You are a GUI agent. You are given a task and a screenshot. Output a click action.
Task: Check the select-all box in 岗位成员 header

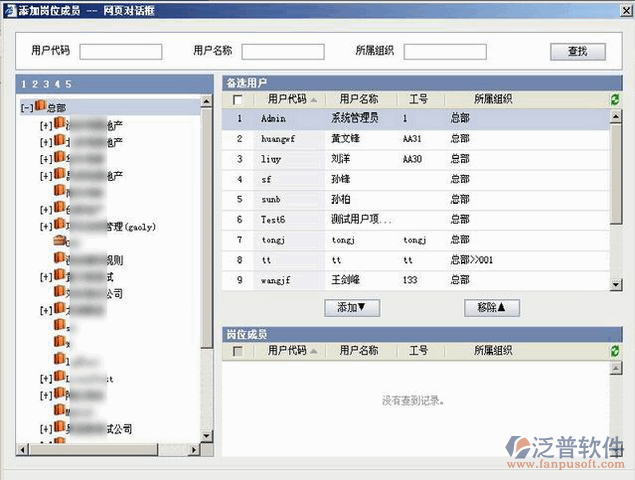pyautogui.click(x=237, y=352)
